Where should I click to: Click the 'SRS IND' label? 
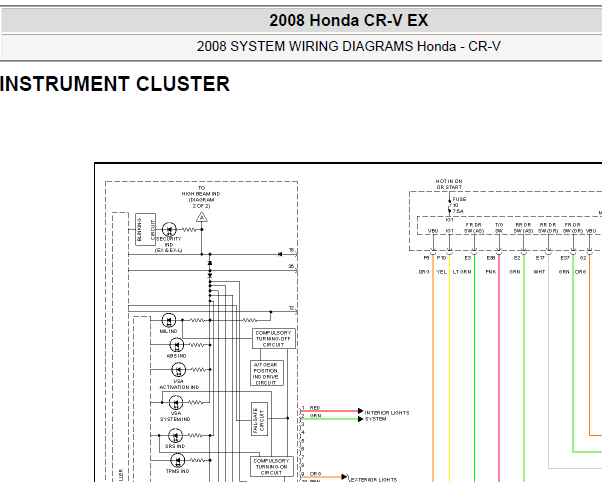(x=175, y=446)
